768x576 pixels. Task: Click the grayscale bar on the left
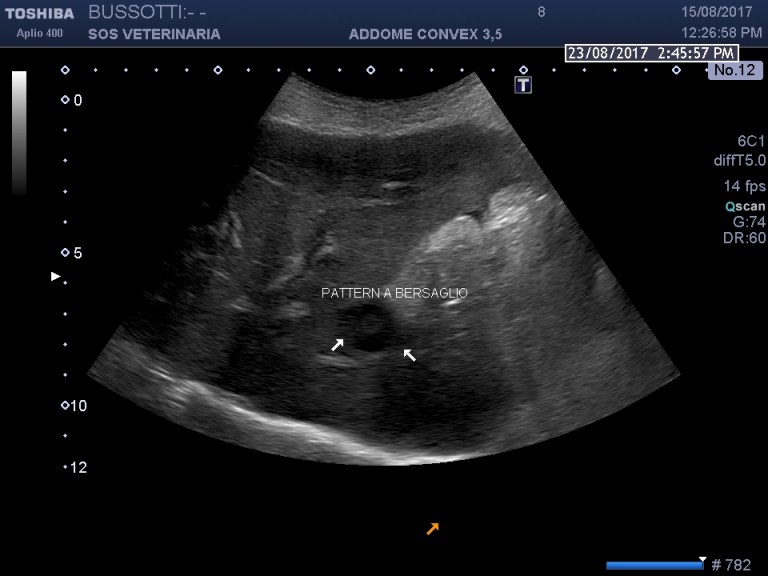tap(19, 132)
